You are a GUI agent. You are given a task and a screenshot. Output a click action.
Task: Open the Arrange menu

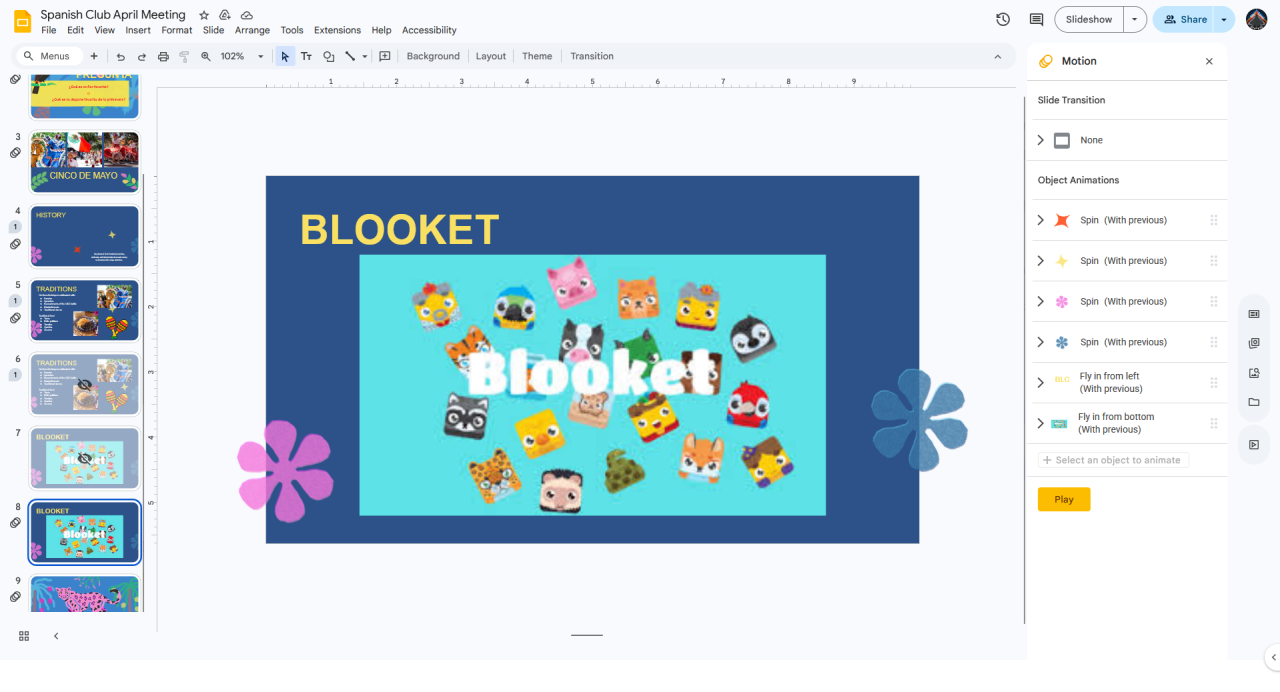click(x=252, y=31)
